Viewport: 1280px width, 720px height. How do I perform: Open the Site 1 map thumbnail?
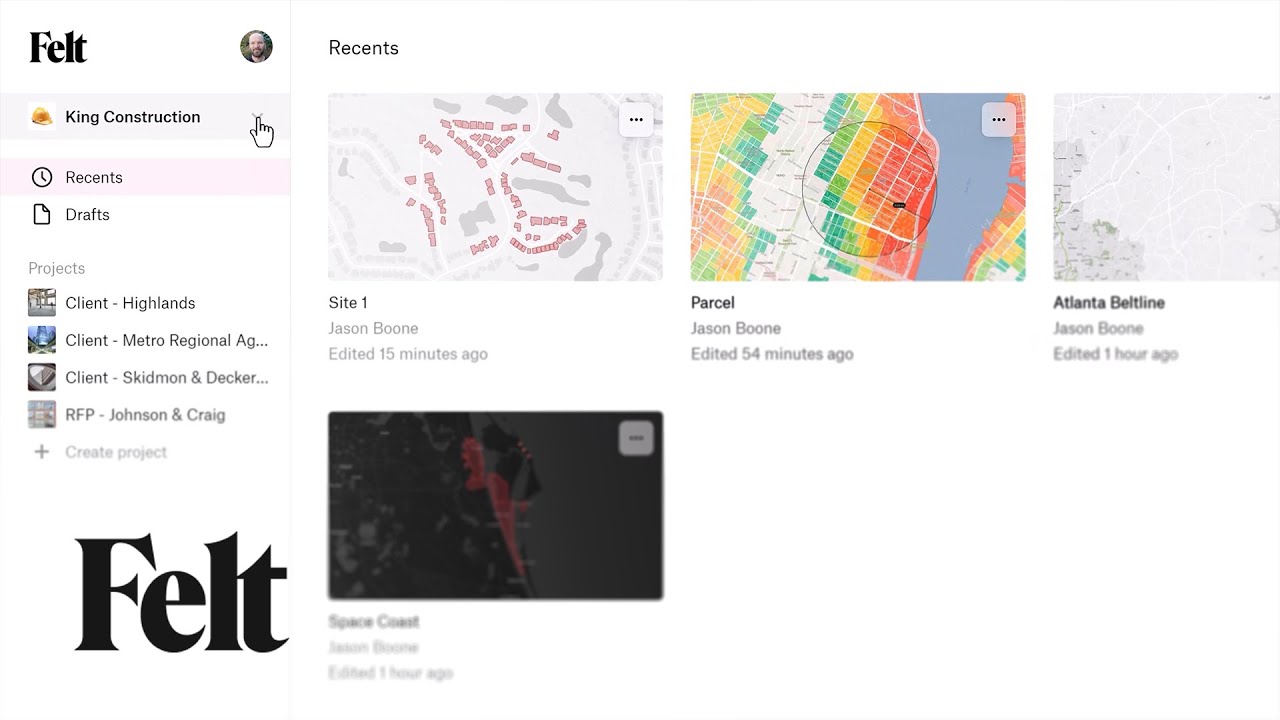point(495,187)
